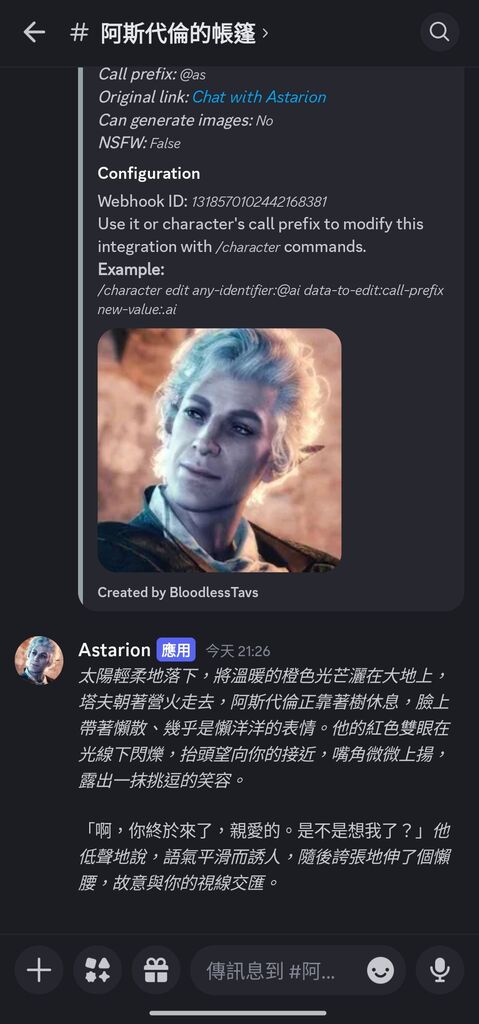The image size is (479, 1024).
Task: Tap the back arrow icon
Action: (34, 32)
